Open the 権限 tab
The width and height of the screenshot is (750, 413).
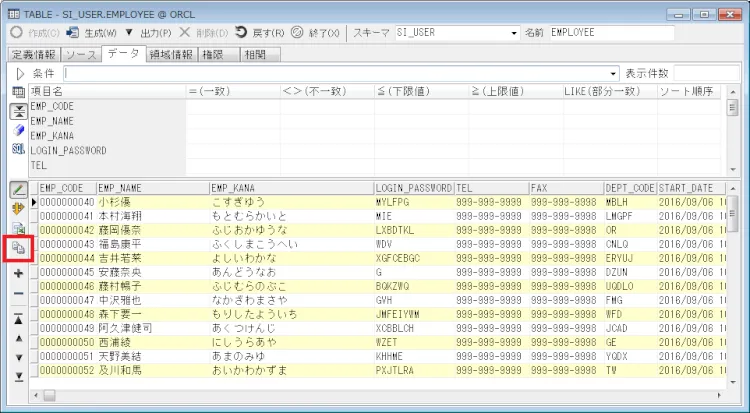coord(219,55)
